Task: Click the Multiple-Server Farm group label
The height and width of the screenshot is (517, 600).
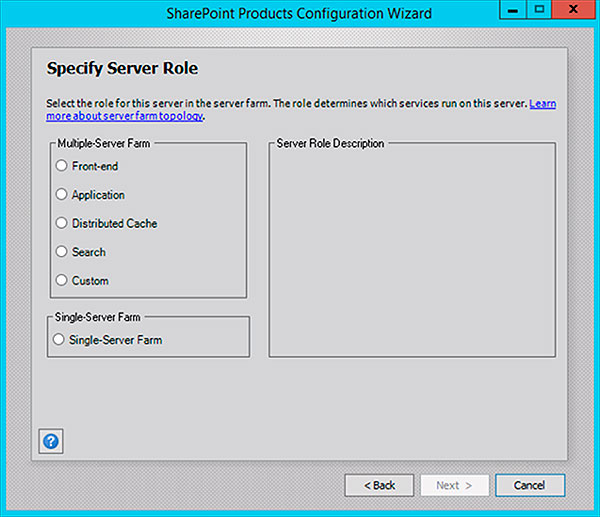Action: click(104, 143)
